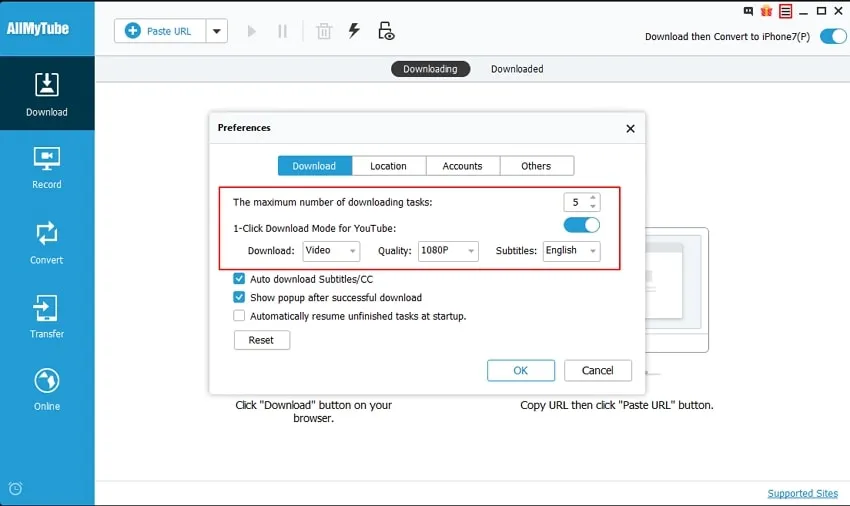Screen dimensions: 850x506
Task: Expand the Paste URL dropdown arrow
Action: 216,31
